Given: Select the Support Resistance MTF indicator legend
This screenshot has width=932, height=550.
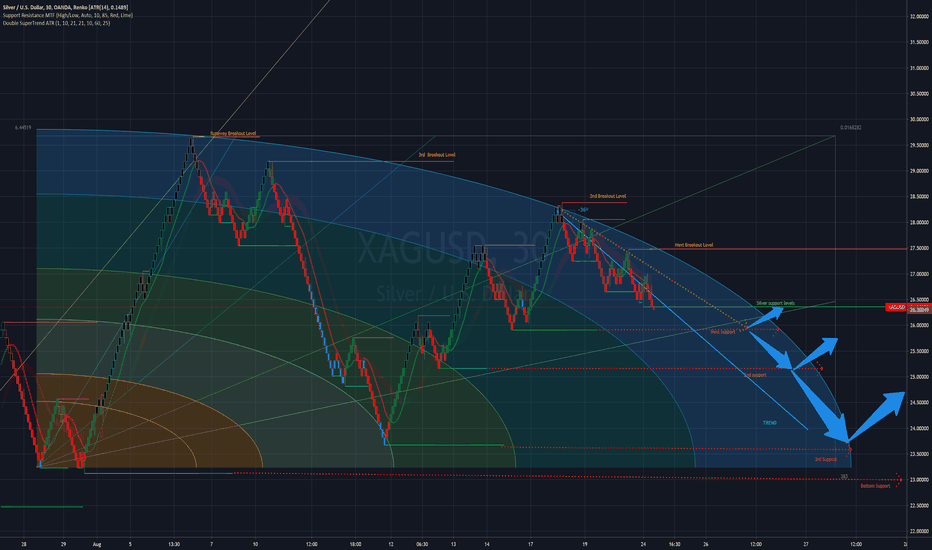Looking at the screenshot, I should (x=68, y=15).
